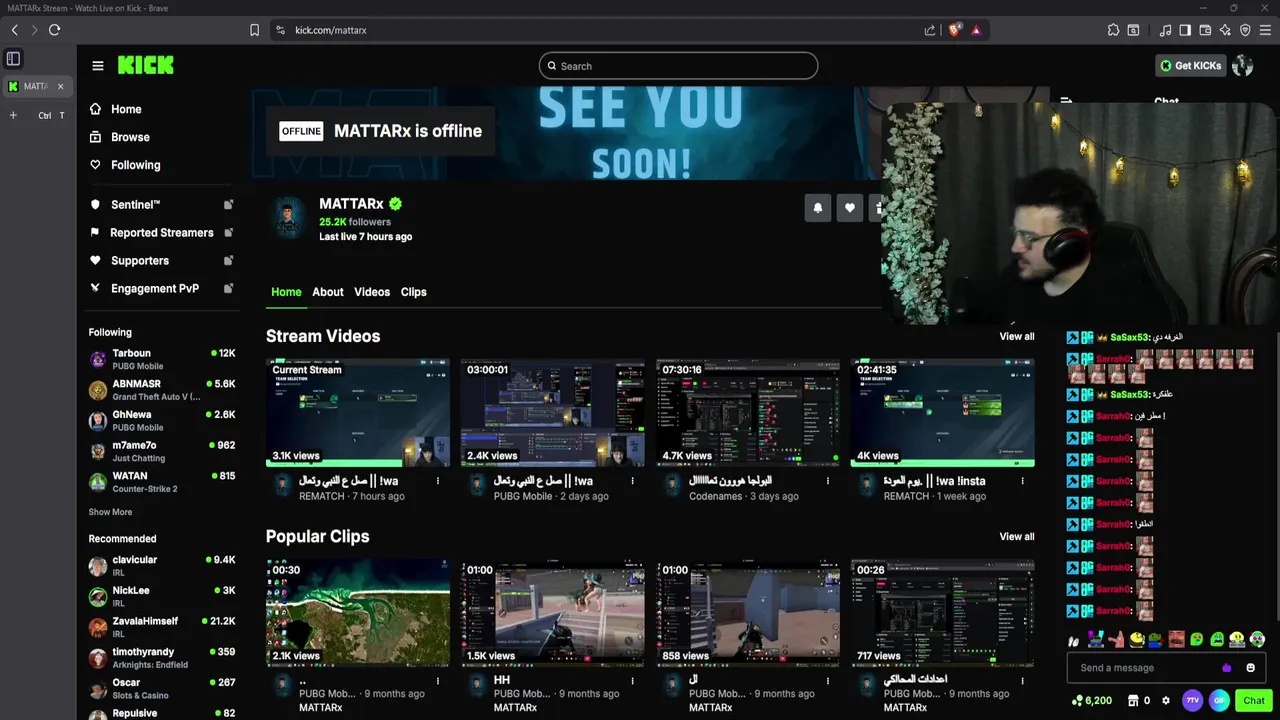Click the MATTARx channel avatar
This screenshot has width=1280, height=720.
pyautogui.click(x=289, y=218)
